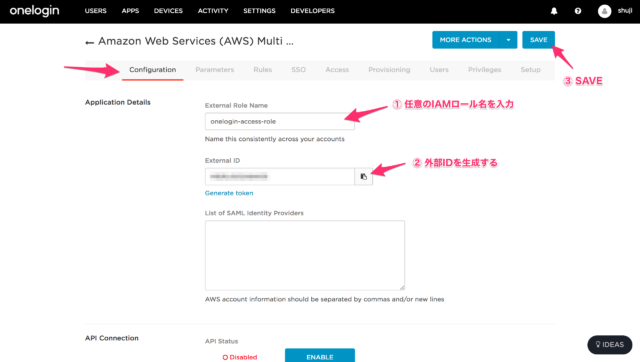This screenshot has height=362, width=640.
Task: Switch to the Provisioning tab
Action: [x=389, y=70]
